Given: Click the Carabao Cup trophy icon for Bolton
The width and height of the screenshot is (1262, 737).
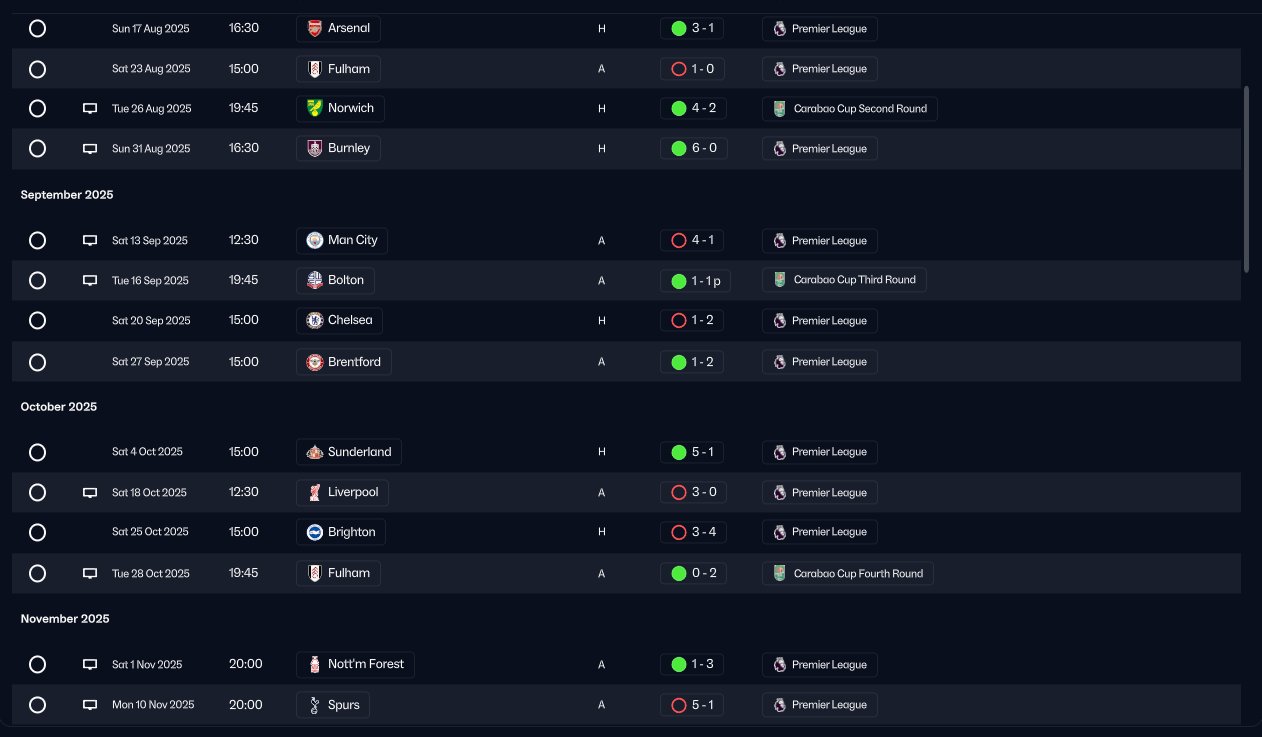Looking at the screenshot, I should (x=780, y=280).
